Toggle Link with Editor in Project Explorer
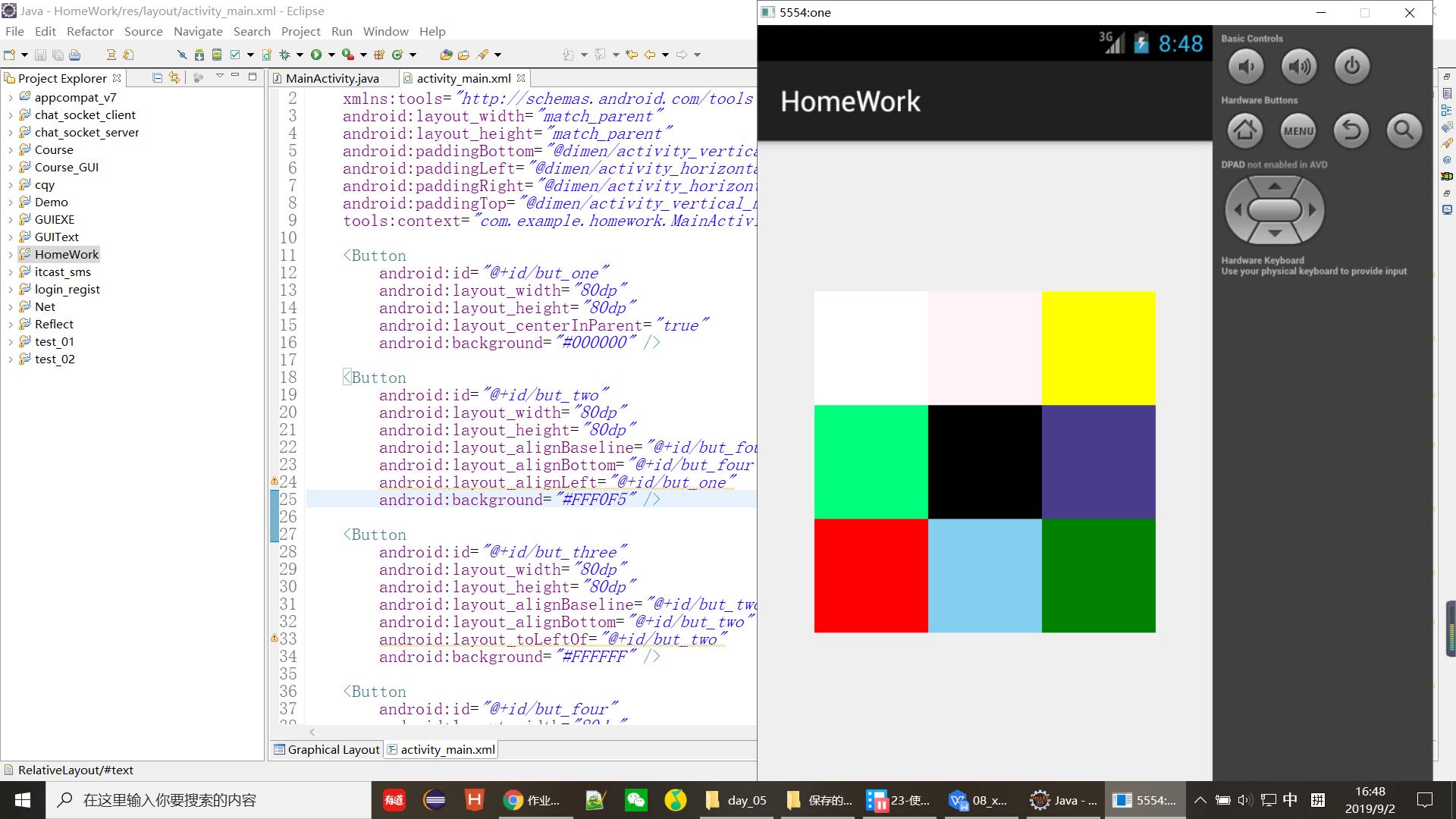 (x=174, y=77)
